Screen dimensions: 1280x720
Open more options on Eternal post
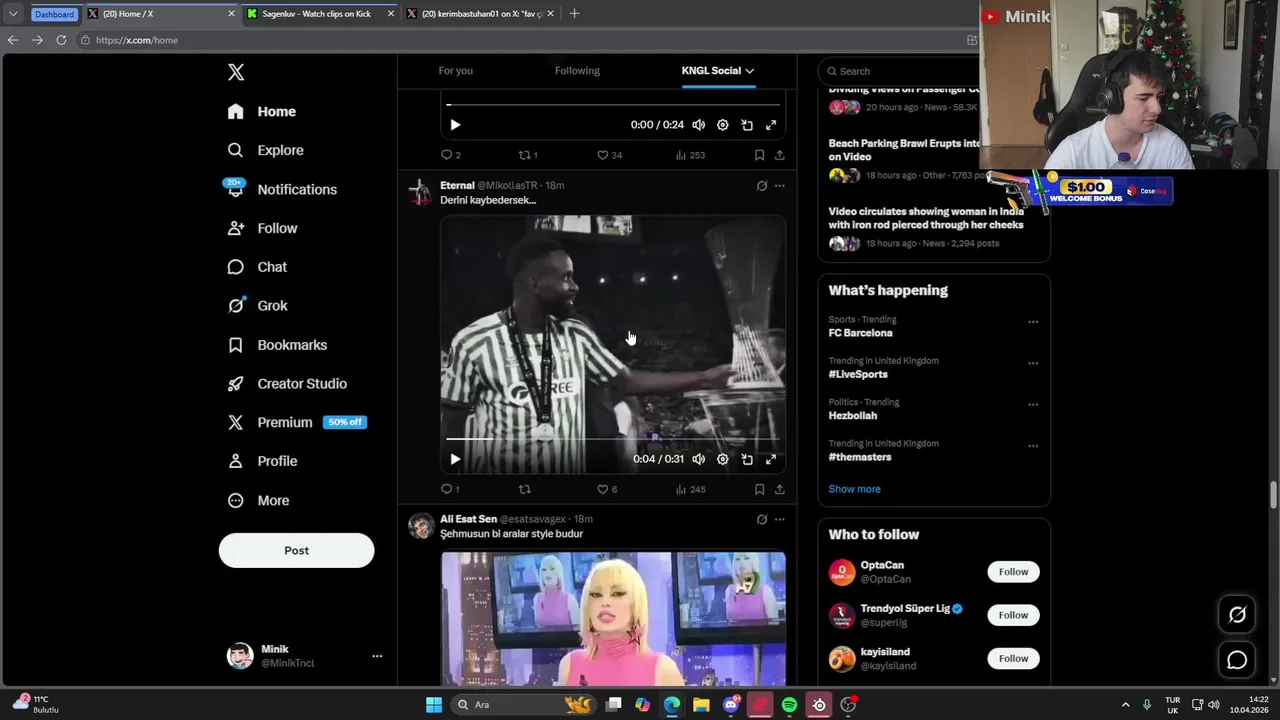[x=780, y=185]
